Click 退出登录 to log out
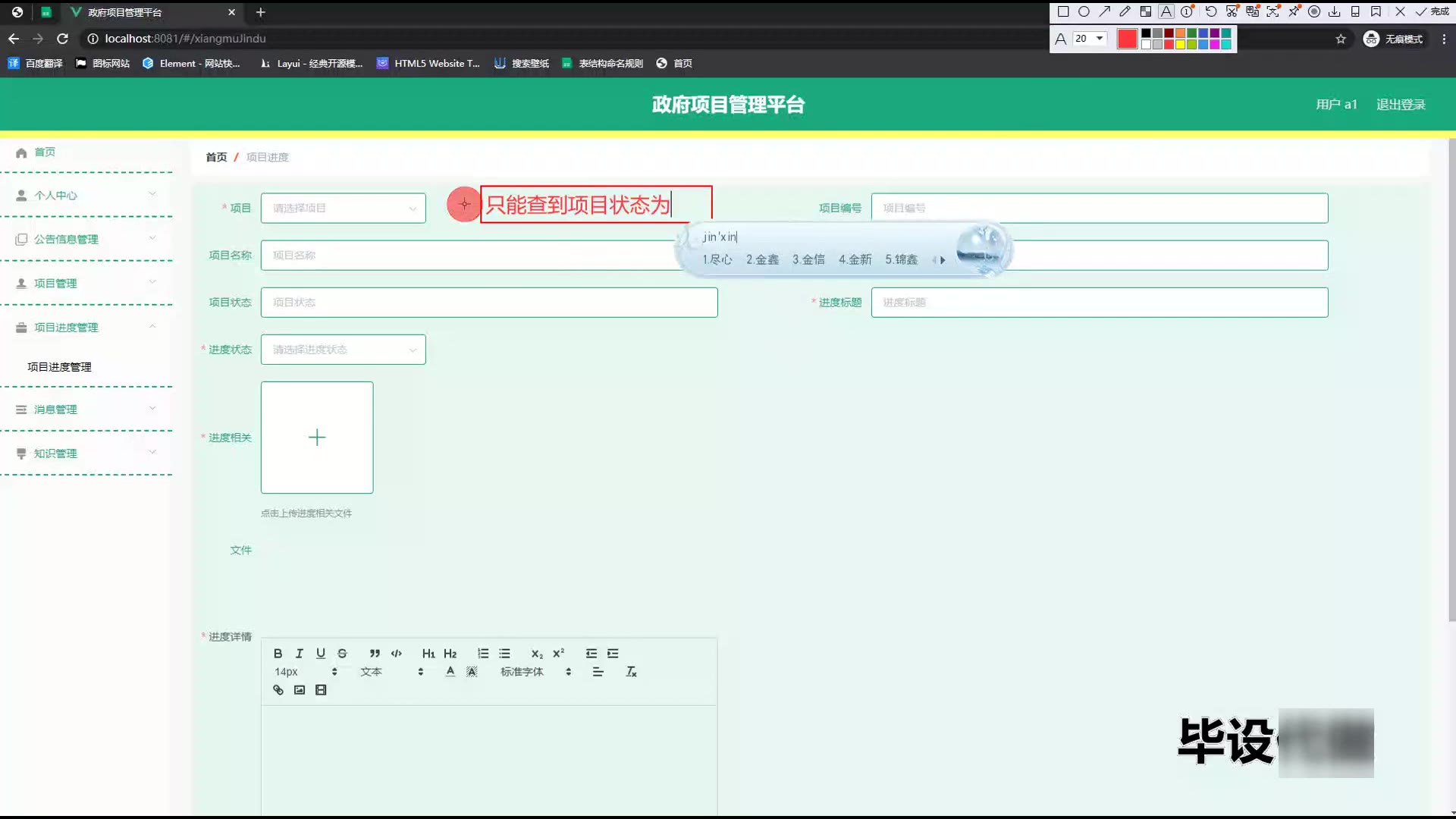 tap(1401, 105)
